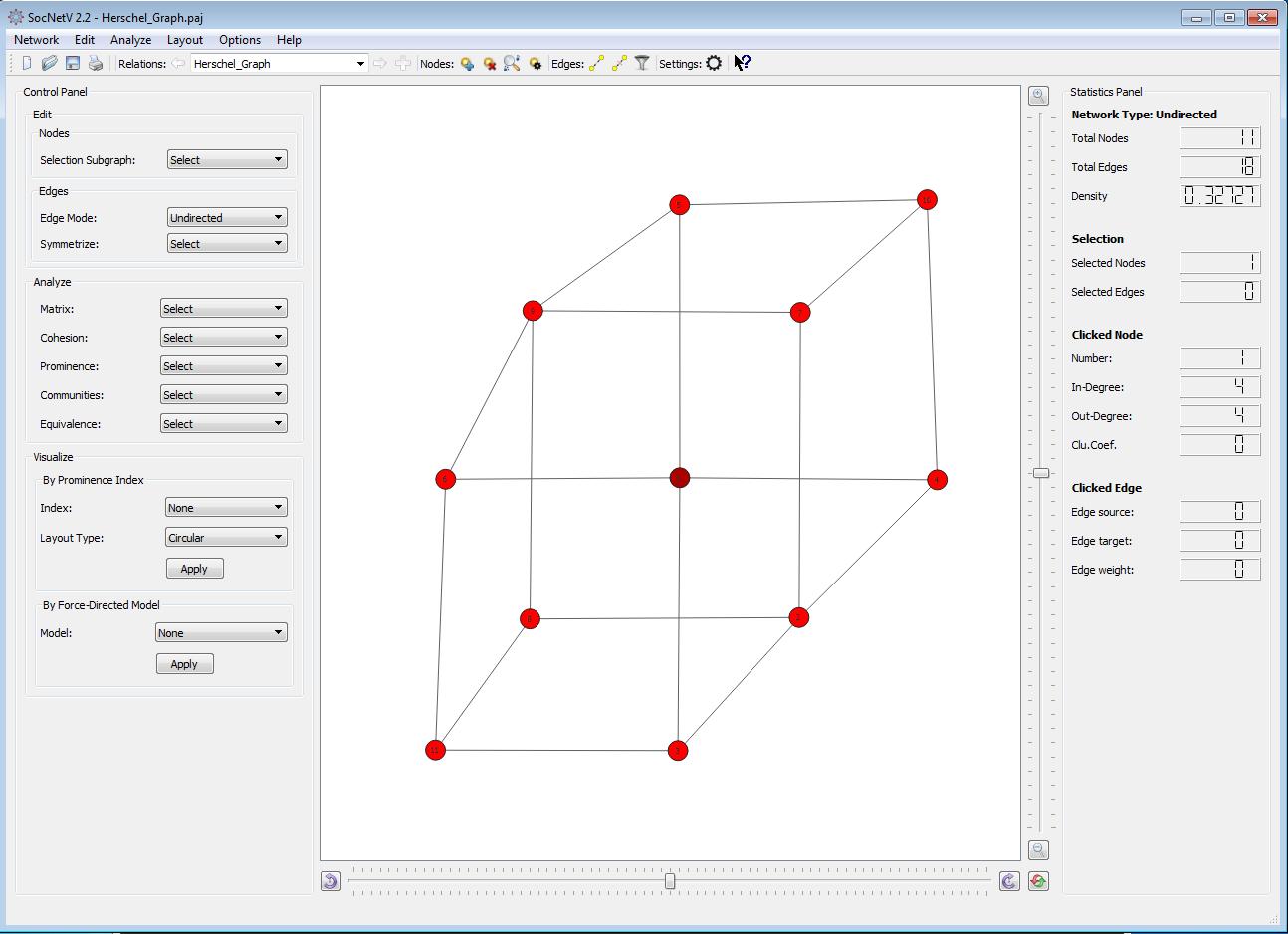Zoom in with the top magnifier button
Screen dimensions: 1288x934
[x=1038, y=96]
